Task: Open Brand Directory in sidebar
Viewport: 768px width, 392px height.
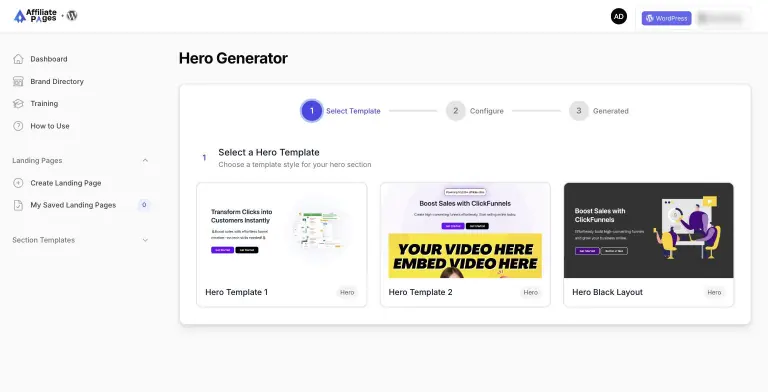Action: coord(57,81)
